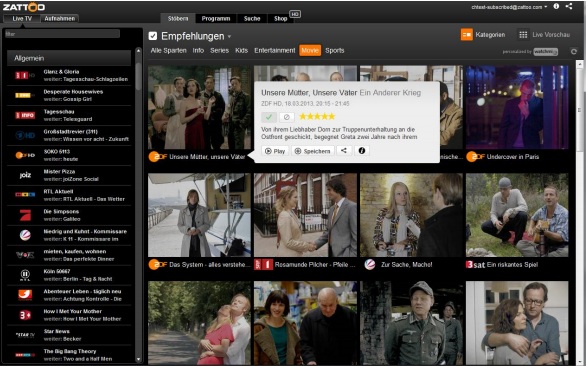586x366 pixels.
Task: Select the Sat.1 channel logo in sidebar
Action: click(x=25, y=235)
